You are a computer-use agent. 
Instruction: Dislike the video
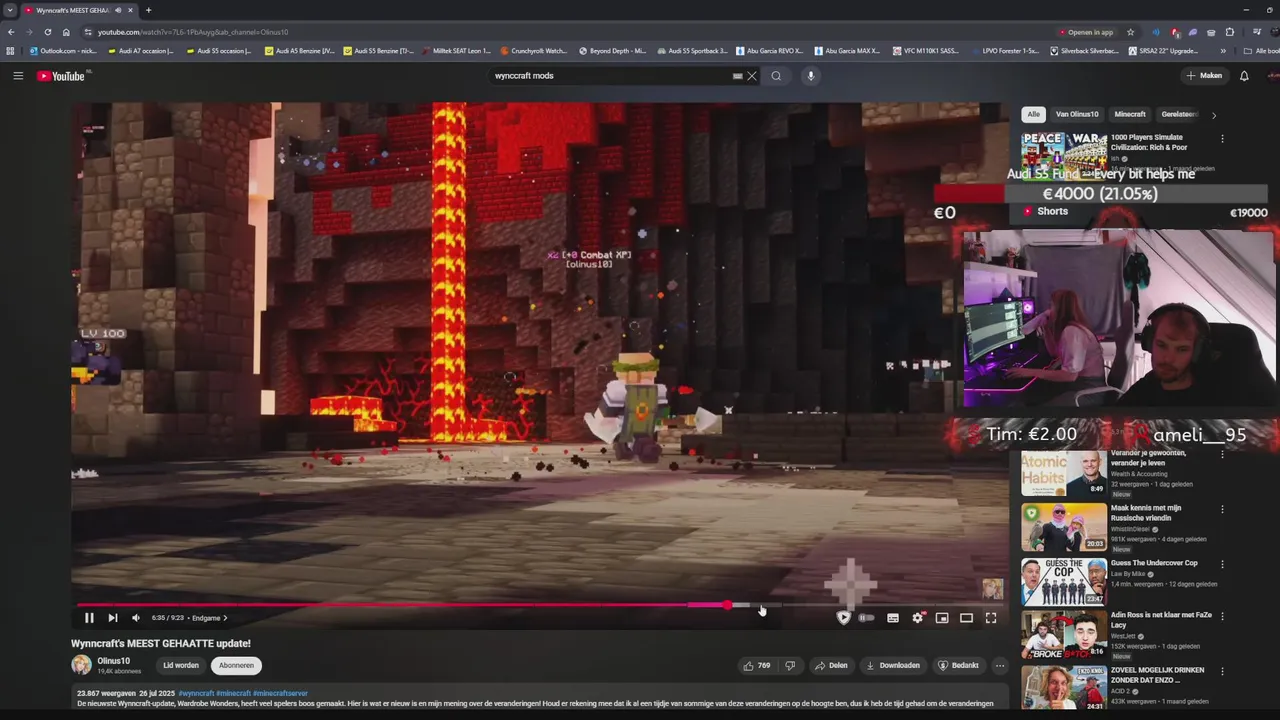[790, 665]
